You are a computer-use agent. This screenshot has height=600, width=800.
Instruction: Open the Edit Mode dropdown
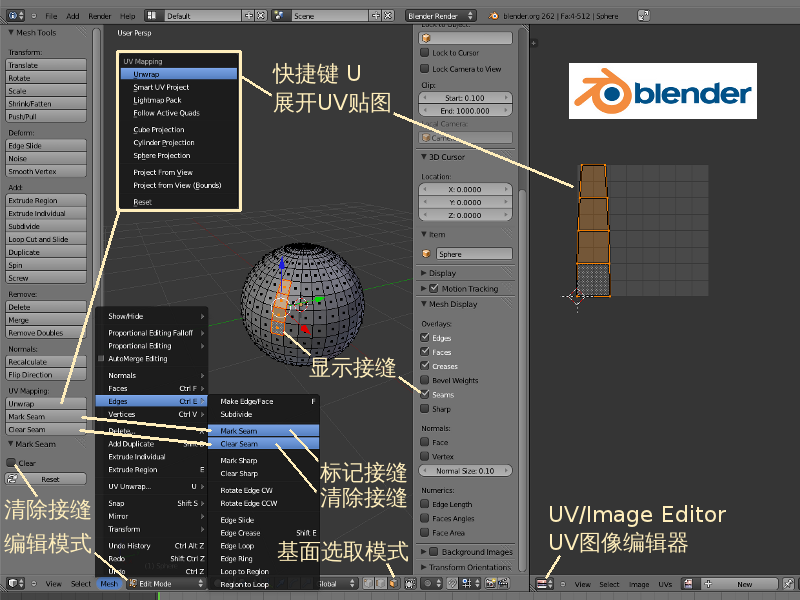click(x=166, y=583)
